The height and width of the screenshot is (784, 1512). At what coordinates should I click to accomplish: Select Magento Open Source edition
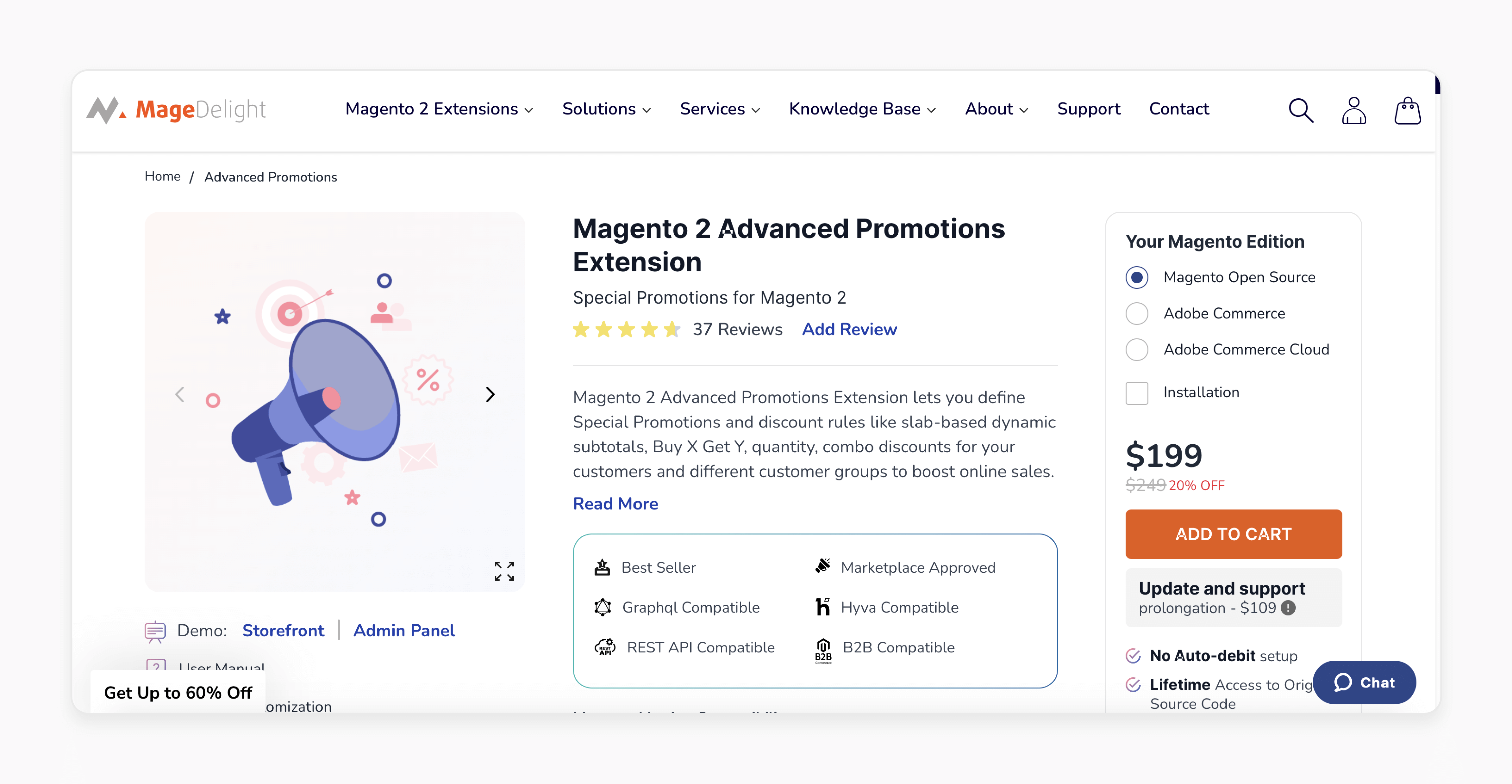point(1136,277)
